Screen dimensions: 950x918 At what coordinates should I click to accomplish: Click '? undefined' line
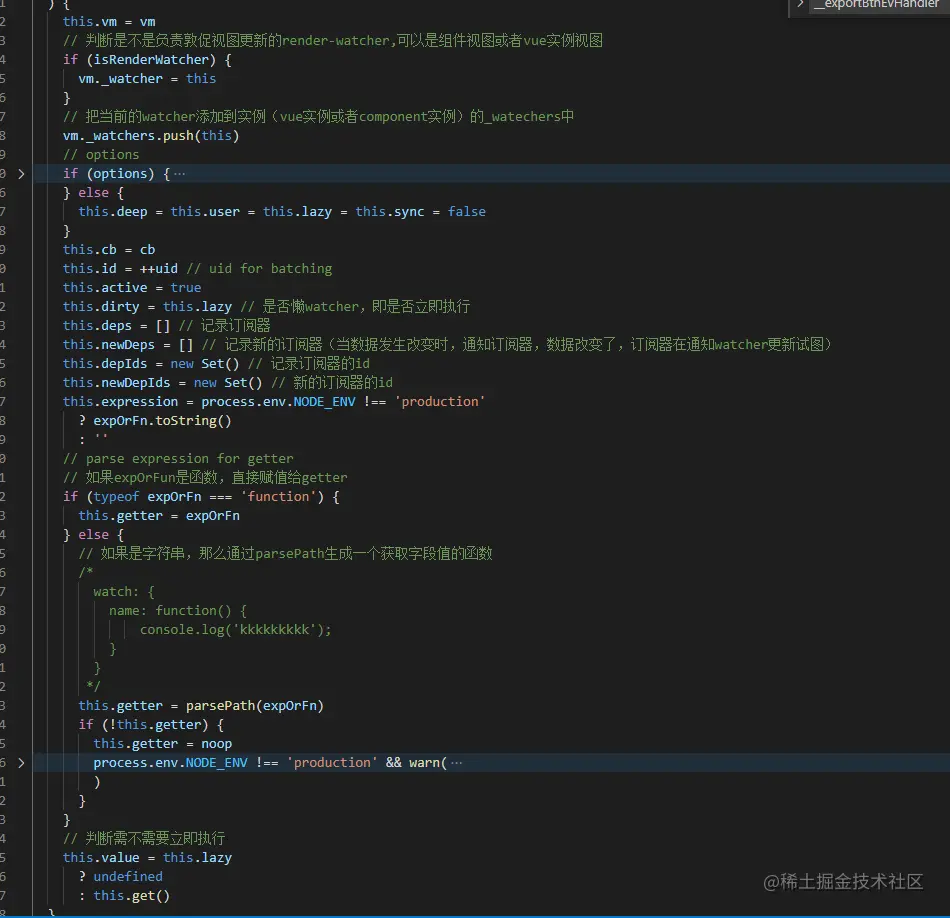[121, 877]
